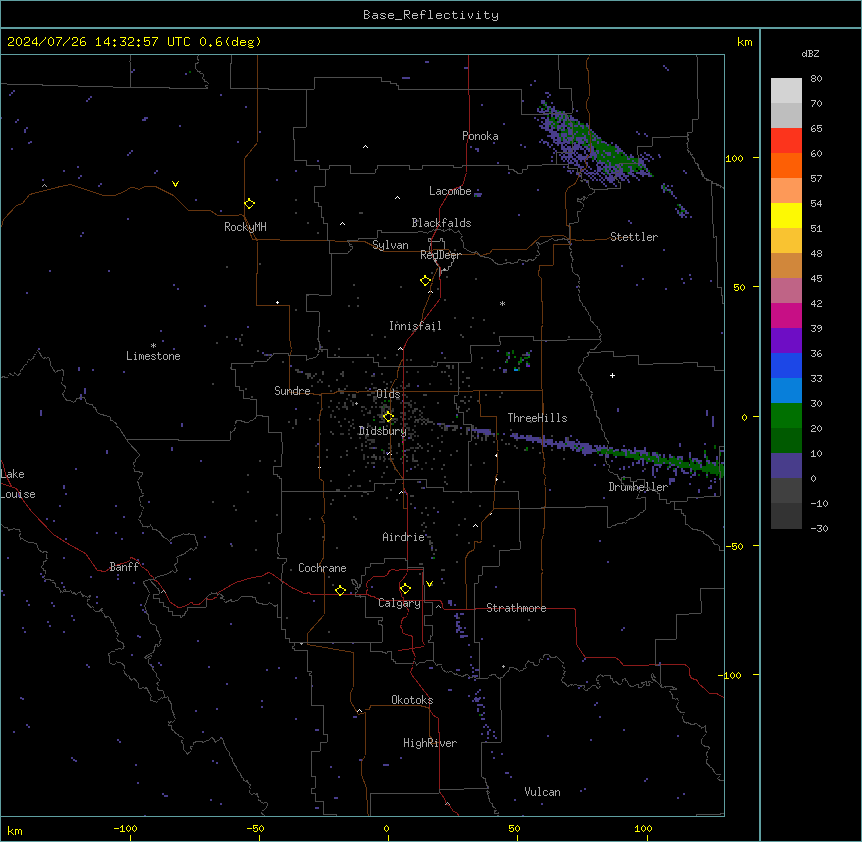Click the RockyMH label
This screenshot has width=862, height=842.
[245, 227]
